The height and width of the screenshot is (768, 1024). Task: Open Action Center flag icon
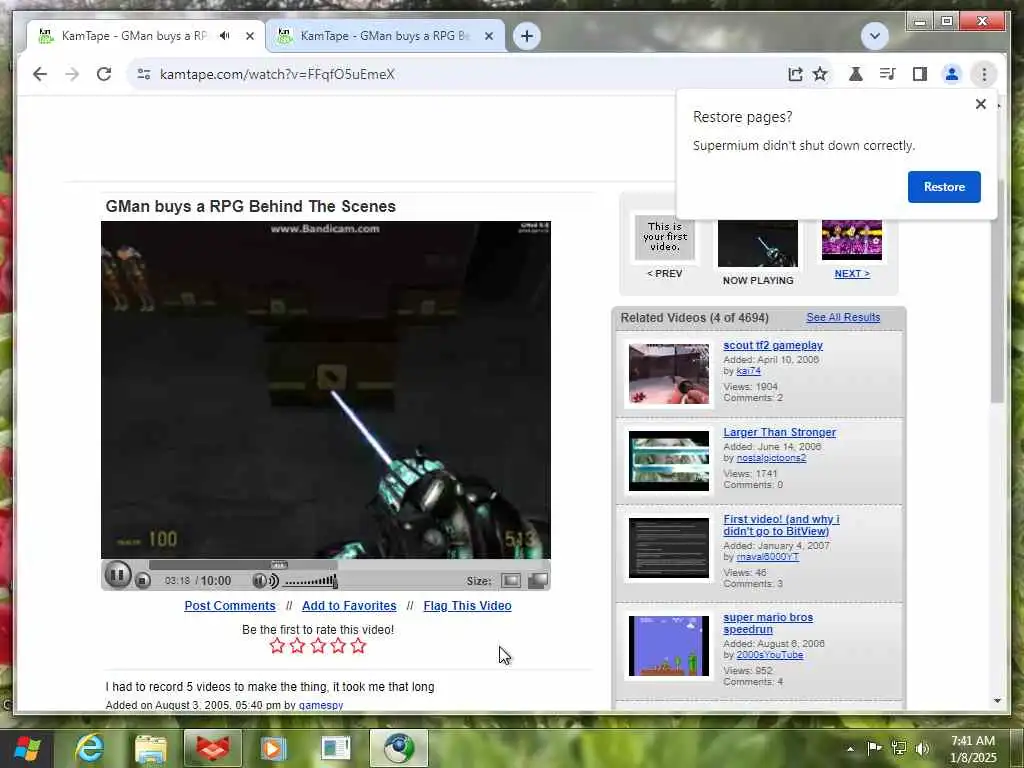(874, 748)
